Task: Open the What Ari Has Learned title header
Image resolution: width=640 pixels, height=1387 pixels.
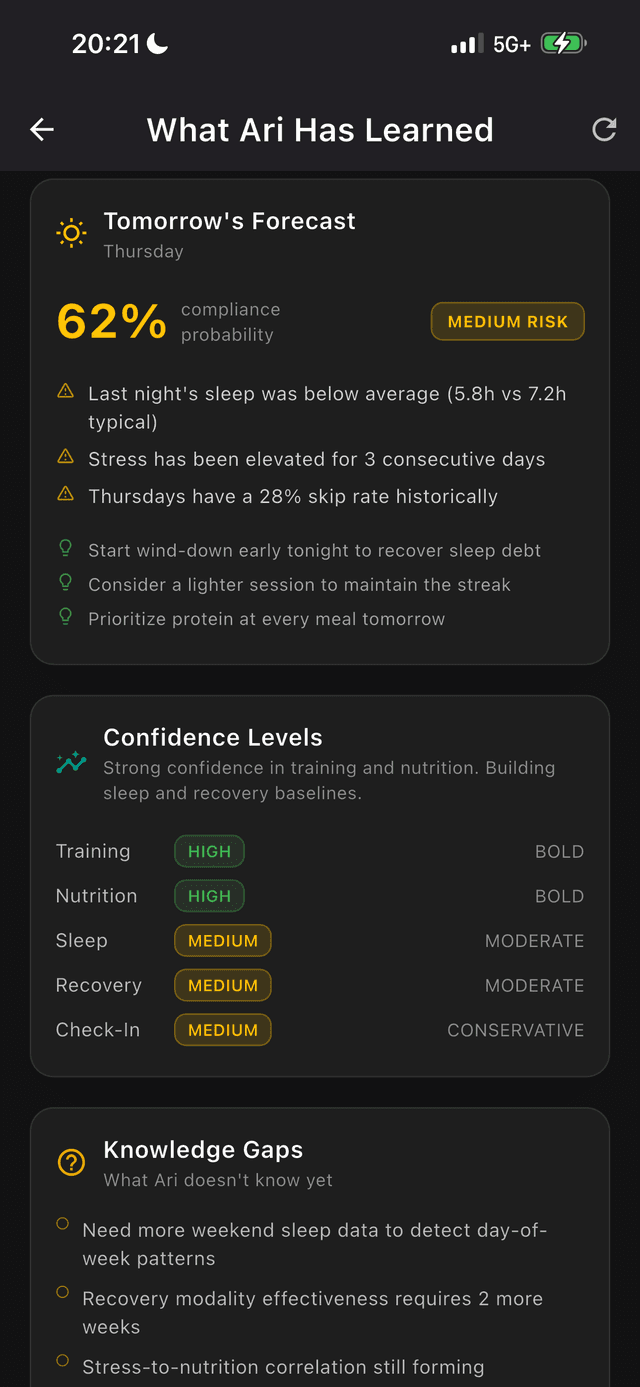Action: tap(320, 129)
